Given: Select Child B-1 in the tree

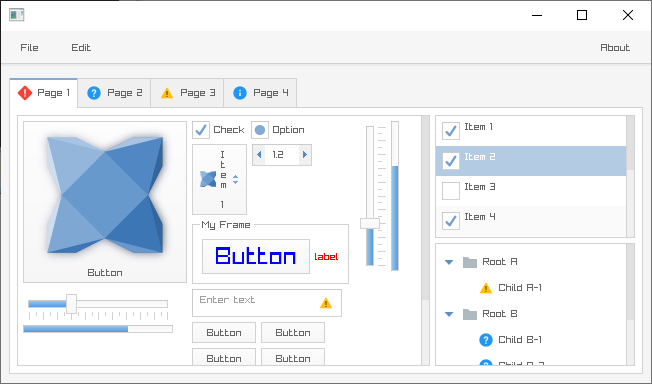Looking at the screenshot, I should (x=520, y=340).
